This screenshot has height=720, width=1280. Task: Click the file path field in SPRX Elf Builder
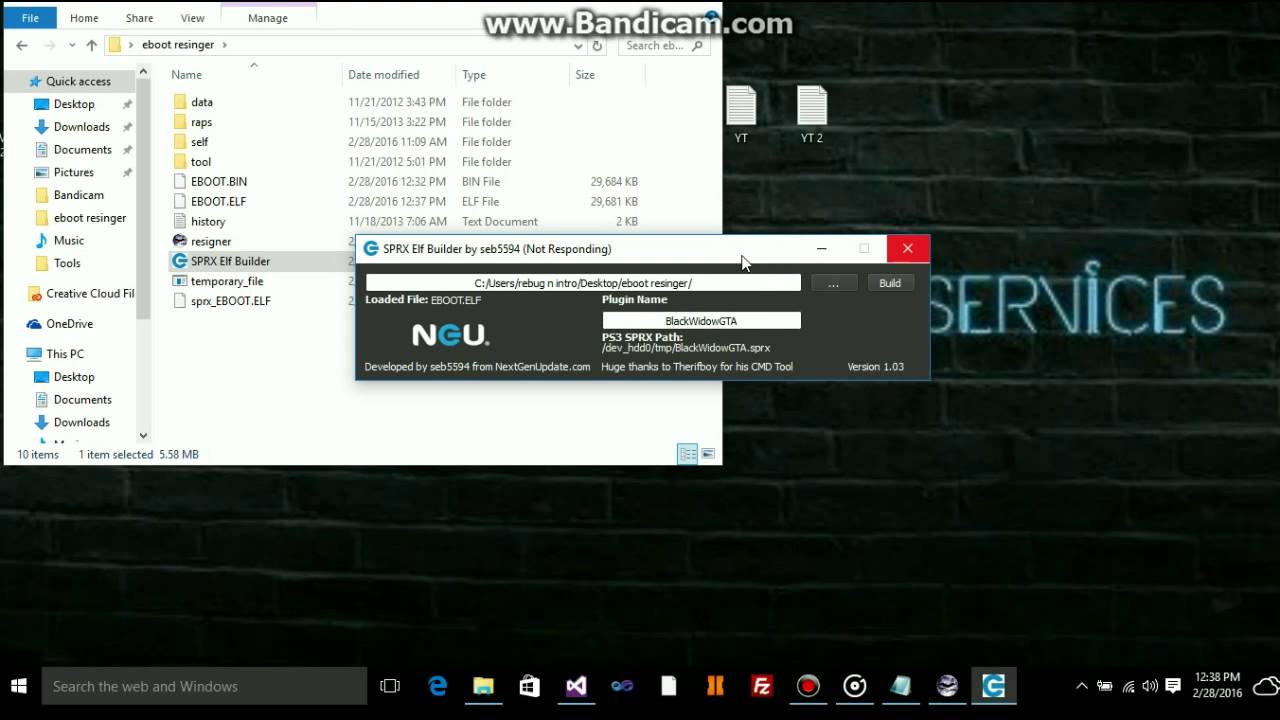tap(583, 283)
